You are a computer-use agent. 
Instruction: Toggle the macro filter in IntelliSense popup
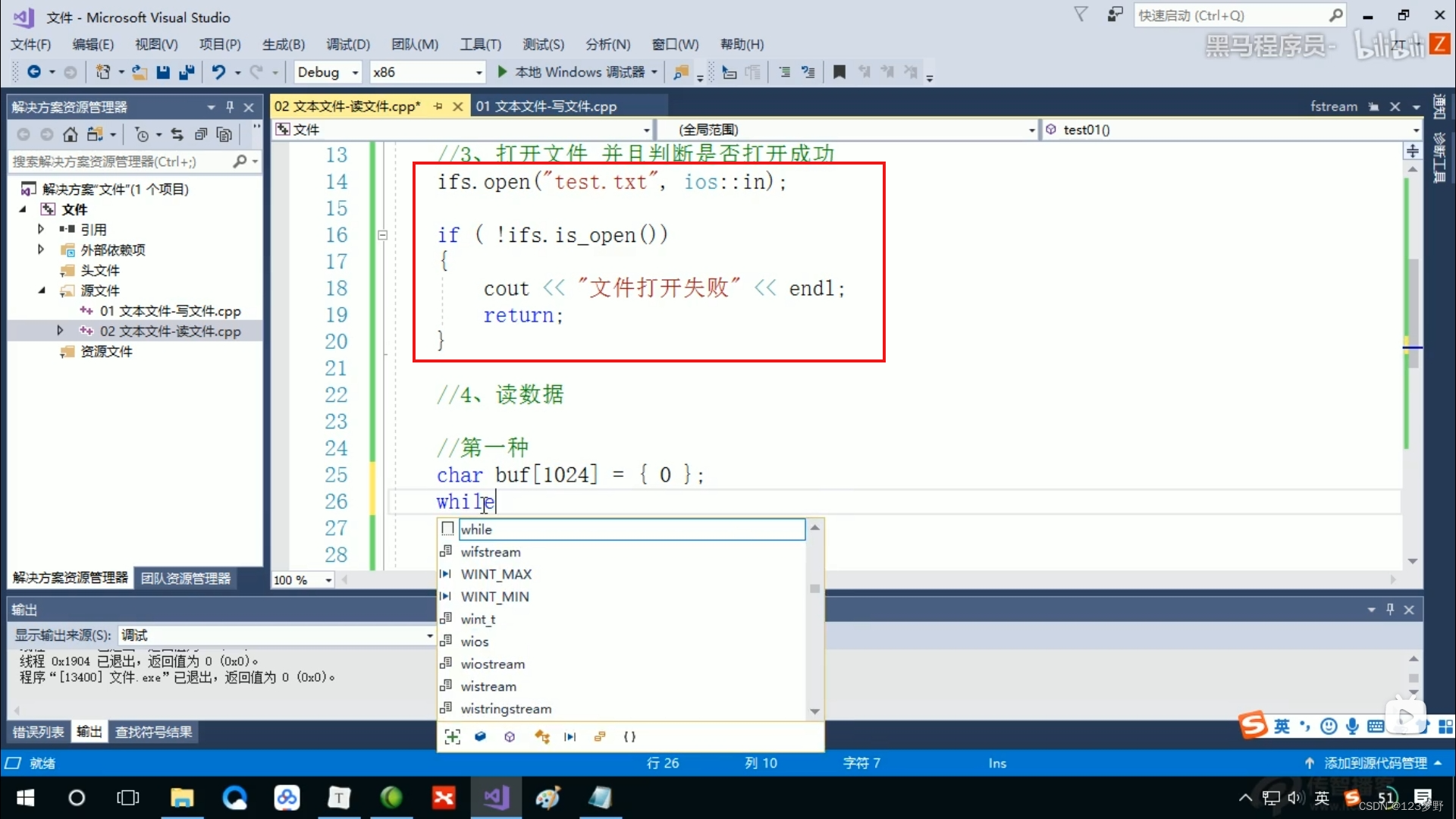[x=570, y=736]
